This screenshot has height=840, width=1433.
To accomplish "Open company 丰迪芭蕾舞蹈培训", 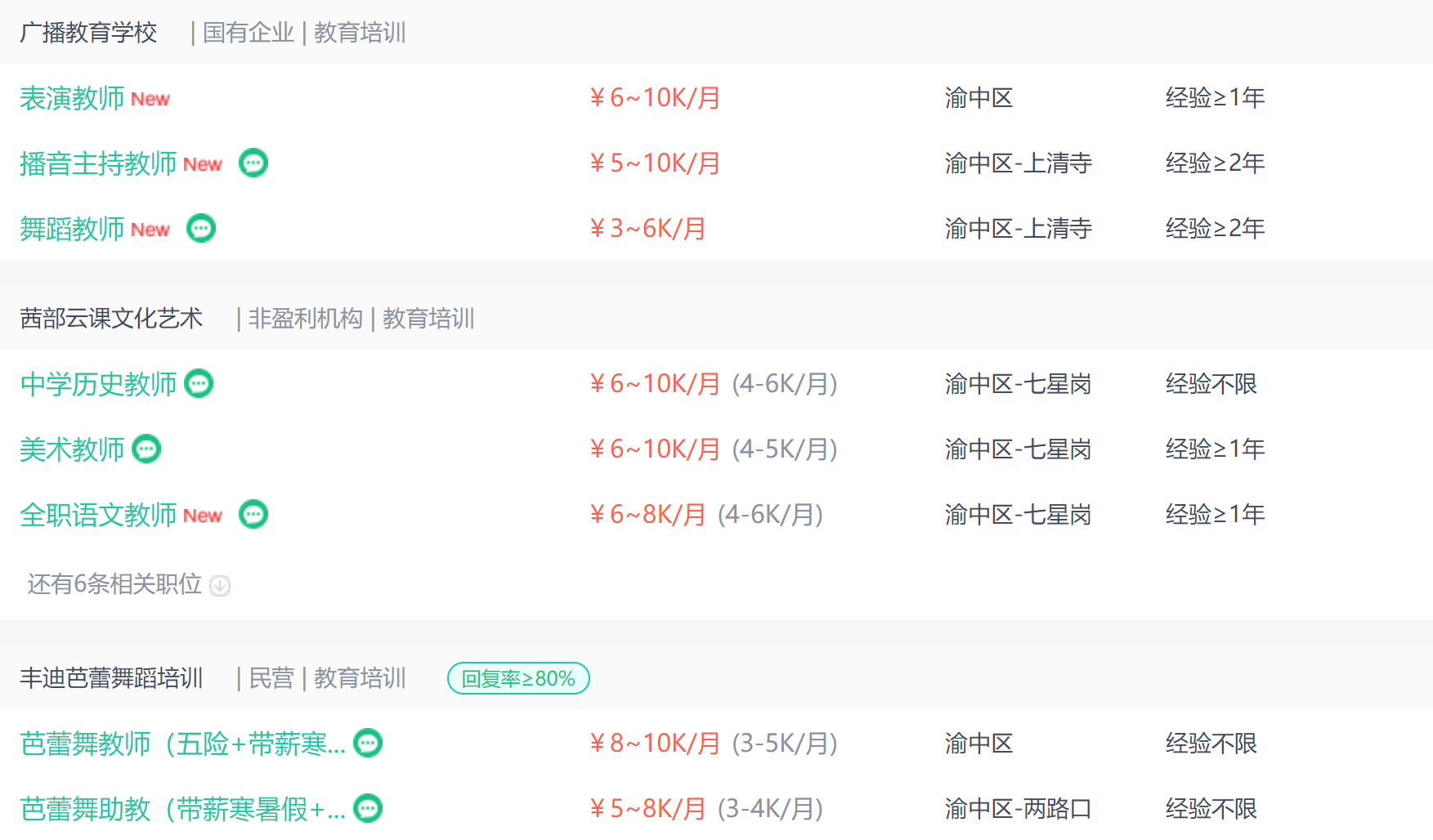I will pyautogui.click(x=111, y=678).
